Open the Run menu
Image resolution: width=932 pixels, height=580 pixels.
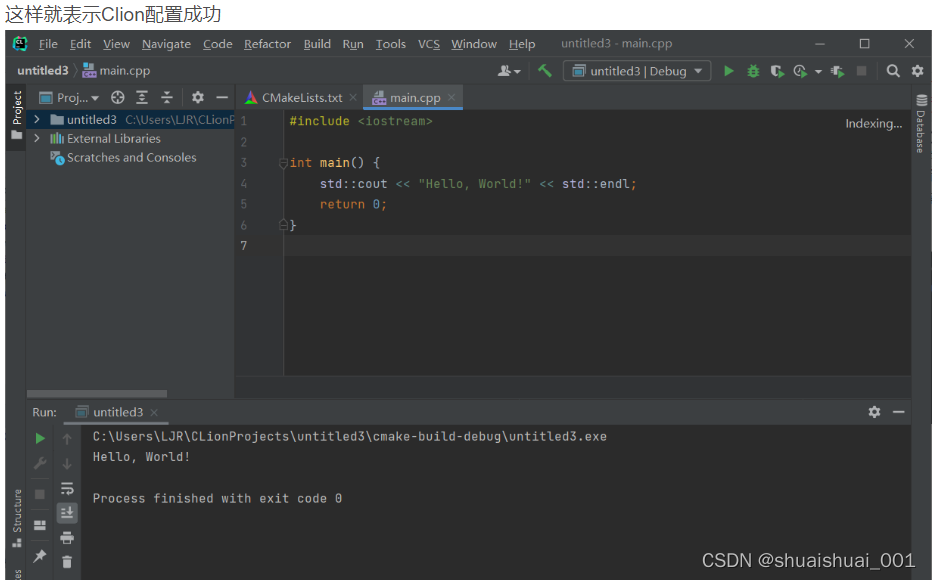(x=353, y=44)
